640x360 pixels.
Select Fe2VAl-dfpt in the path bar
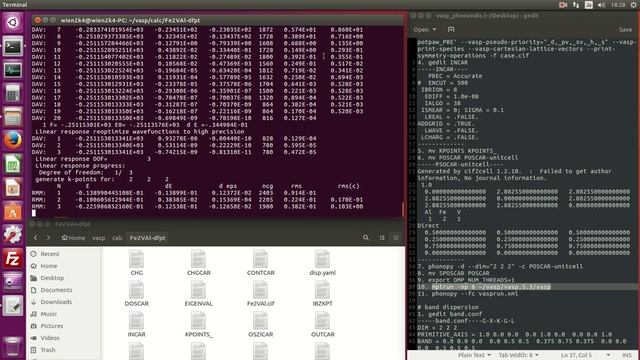tap(147, 238)
